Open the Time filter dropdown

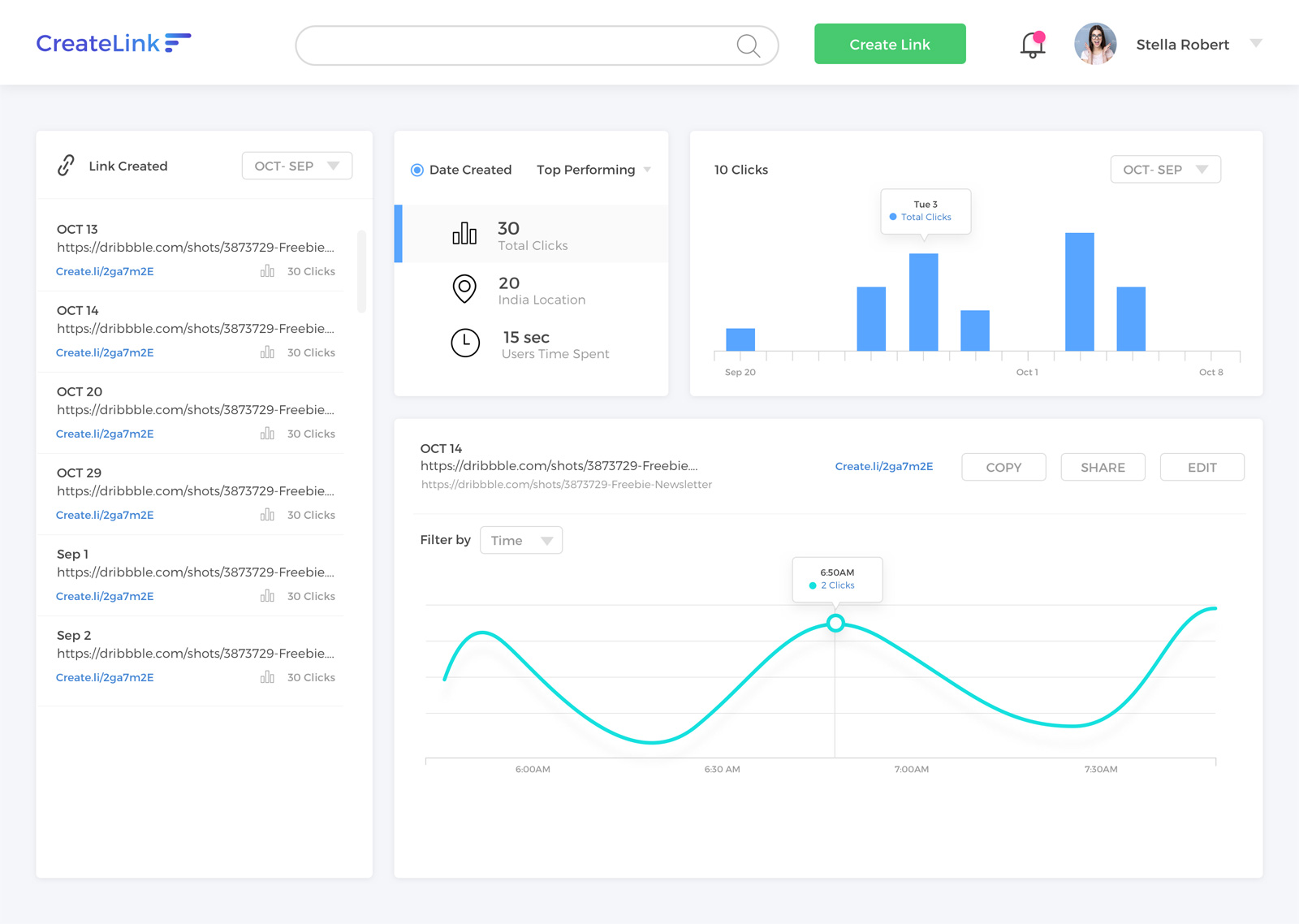pyautogui.click(x=520, y=540)
